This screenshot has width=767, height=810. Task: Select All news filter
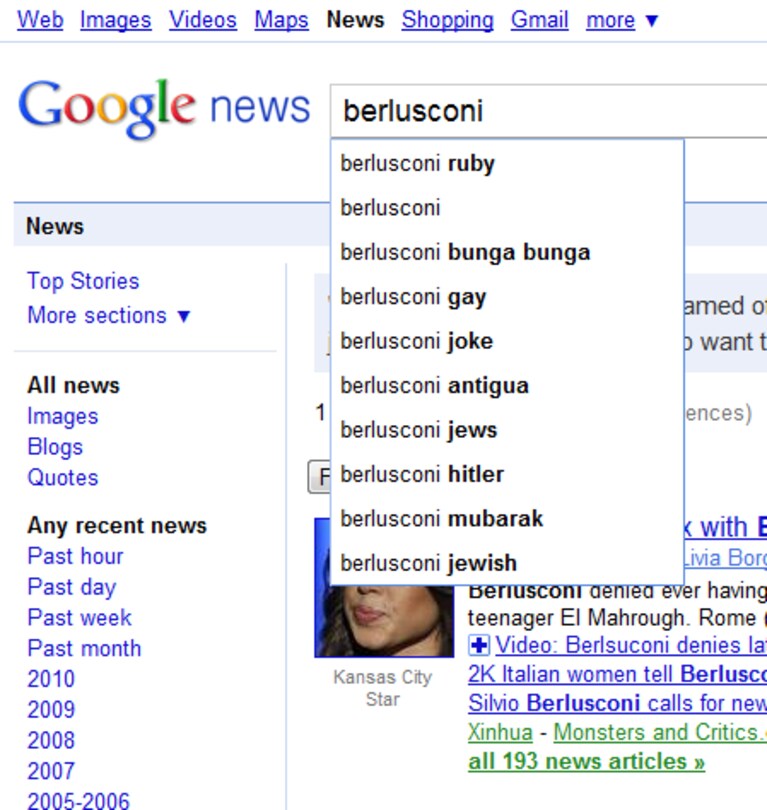coord(73,385)
